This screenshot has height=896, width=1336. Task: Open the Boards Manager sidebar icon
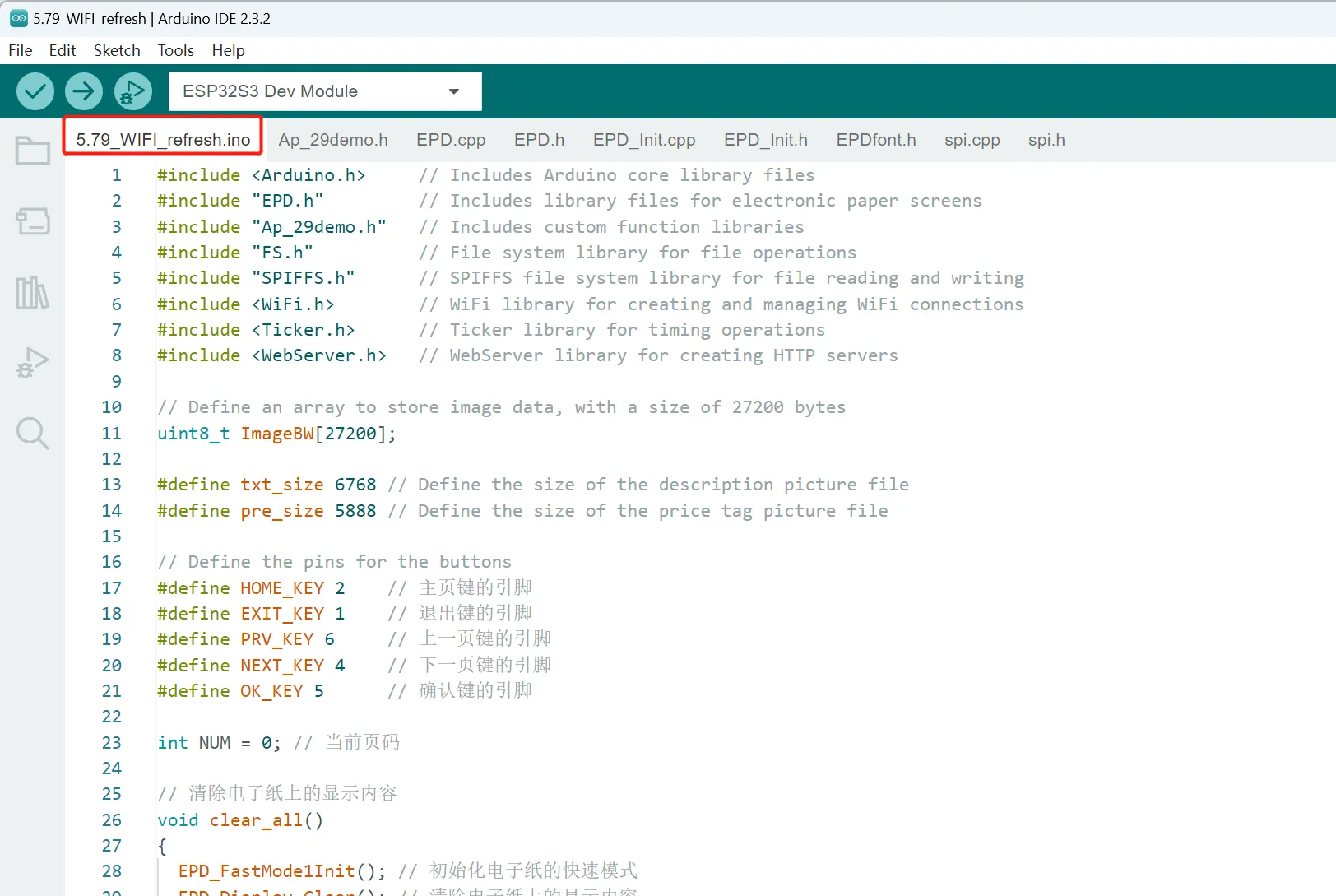pos(33,221)
